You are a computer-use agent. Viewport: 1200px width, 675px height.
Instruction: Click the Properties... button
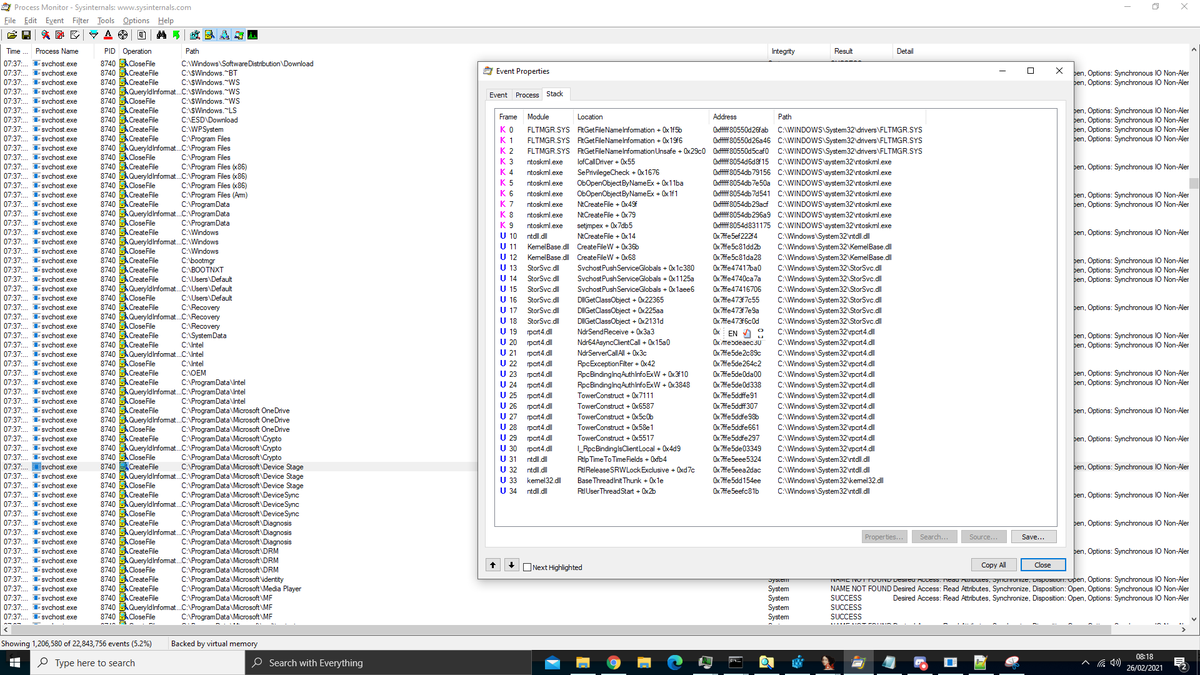coord(885,537)
